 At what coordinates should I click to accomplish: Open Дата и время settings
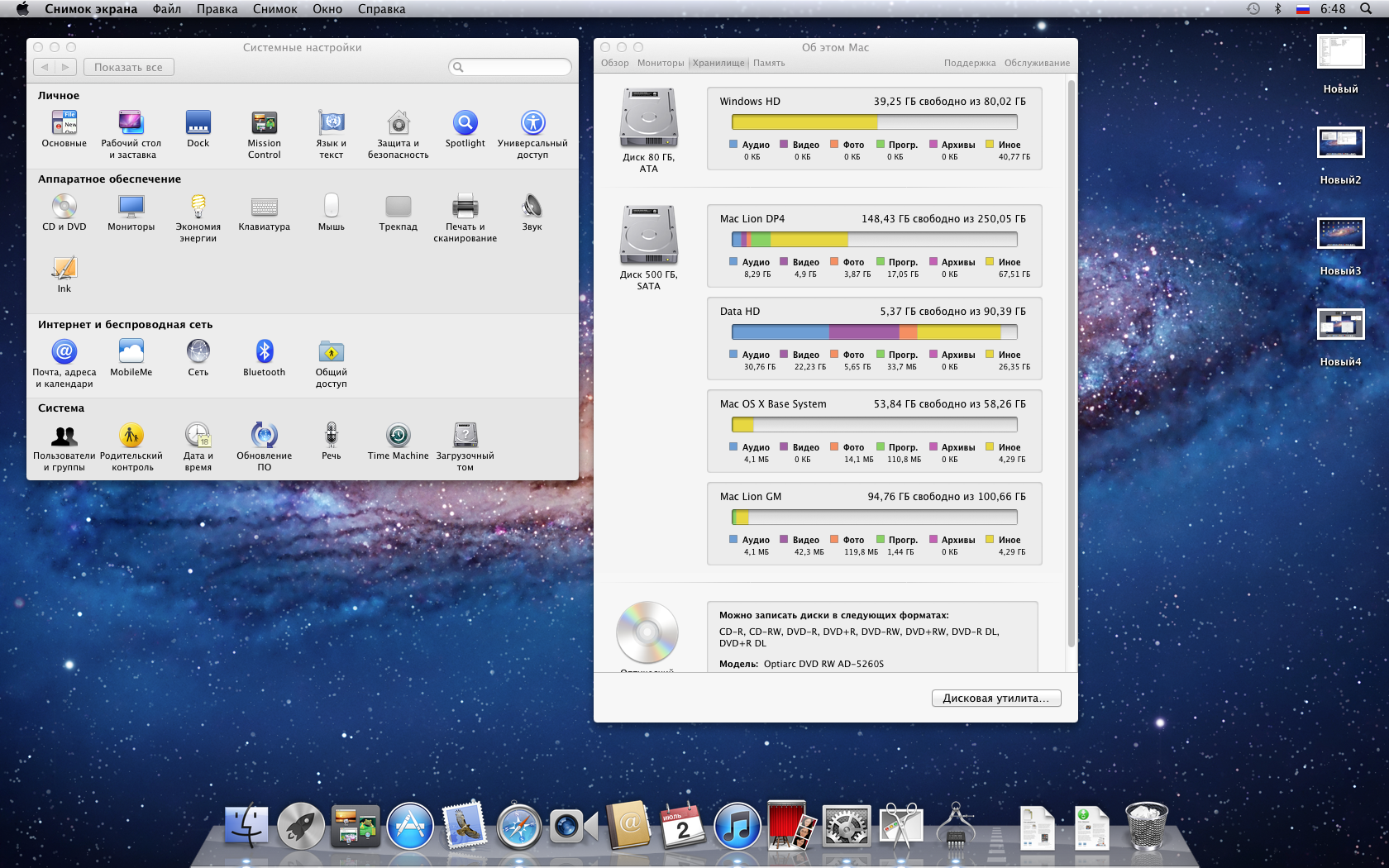198,436
